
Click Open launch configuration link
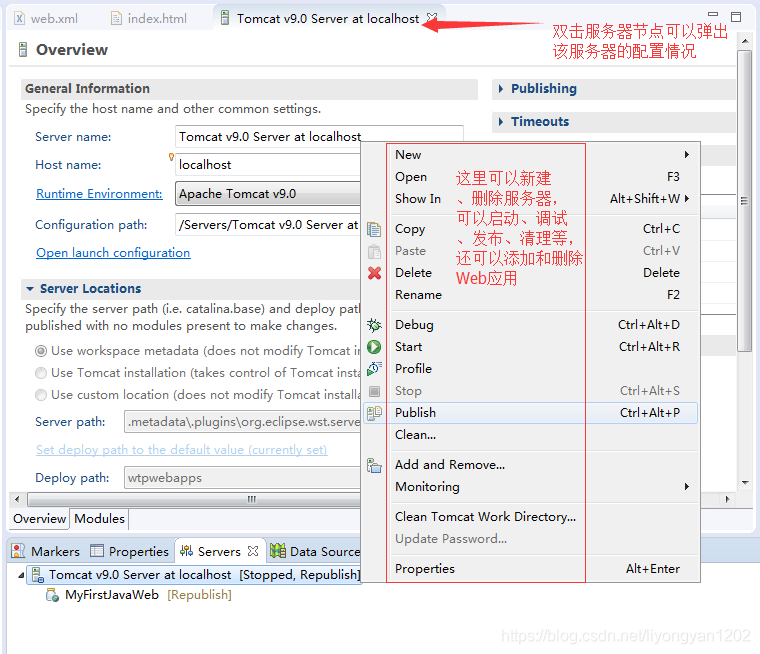113,253
